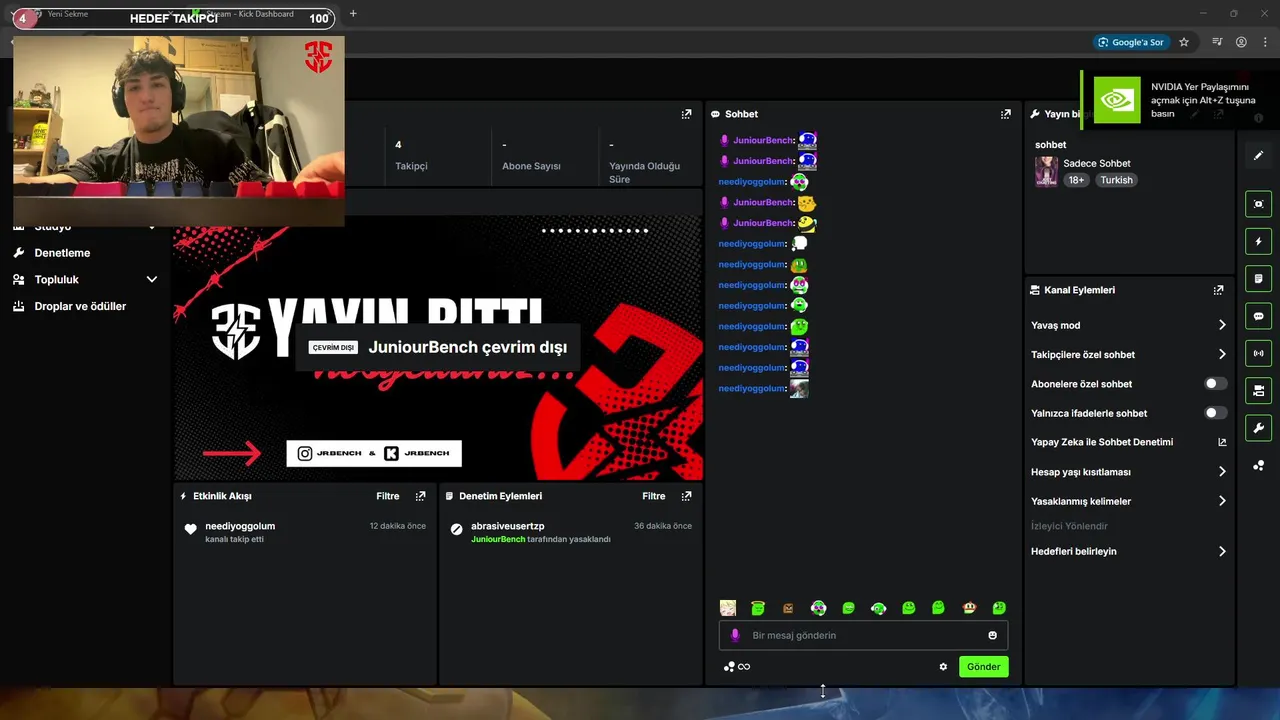The image size is (1280, 720).
Task: Pop out the Denetim Eylemleri panel
Action: pyautogui.click(x=686, y=496)
